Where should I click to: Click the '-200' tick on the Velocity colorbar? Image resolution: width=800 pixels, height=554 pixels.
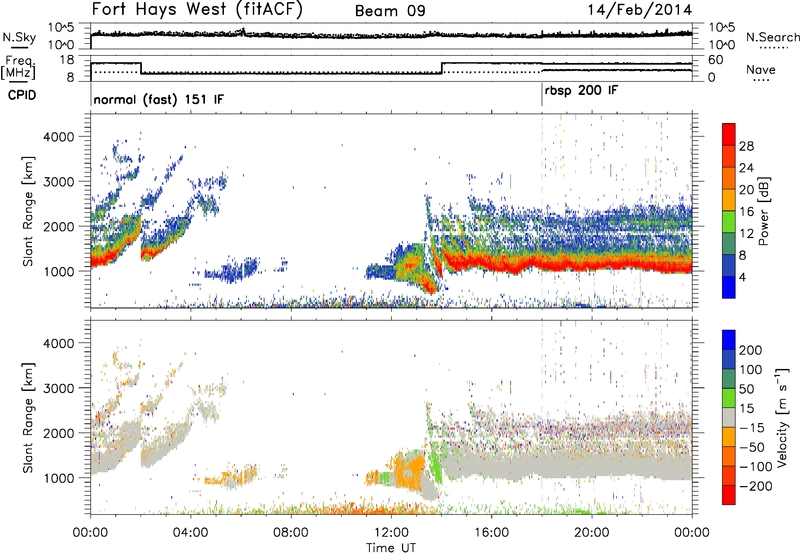756,486
